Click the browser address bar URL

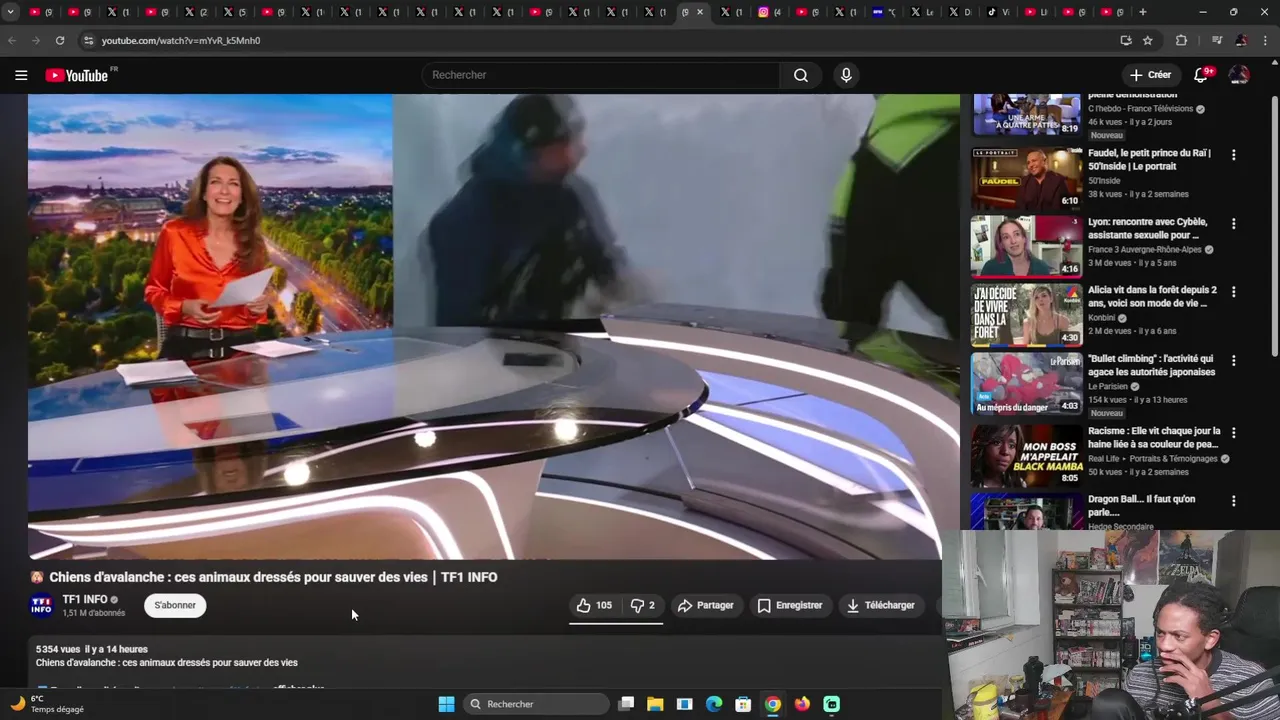coord(181,40)
